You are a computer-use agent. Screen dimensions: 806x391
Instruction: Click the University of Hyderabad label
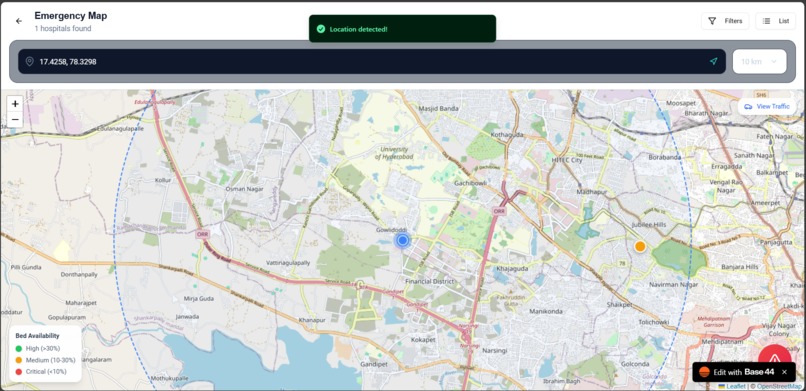(x=395, y=153)
